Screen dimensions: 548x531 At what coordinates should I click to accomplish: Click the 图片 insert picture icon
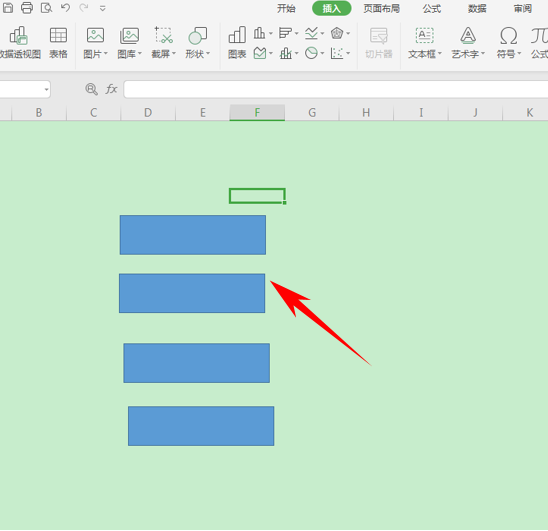pyautogui.click(x=95, y=36)
